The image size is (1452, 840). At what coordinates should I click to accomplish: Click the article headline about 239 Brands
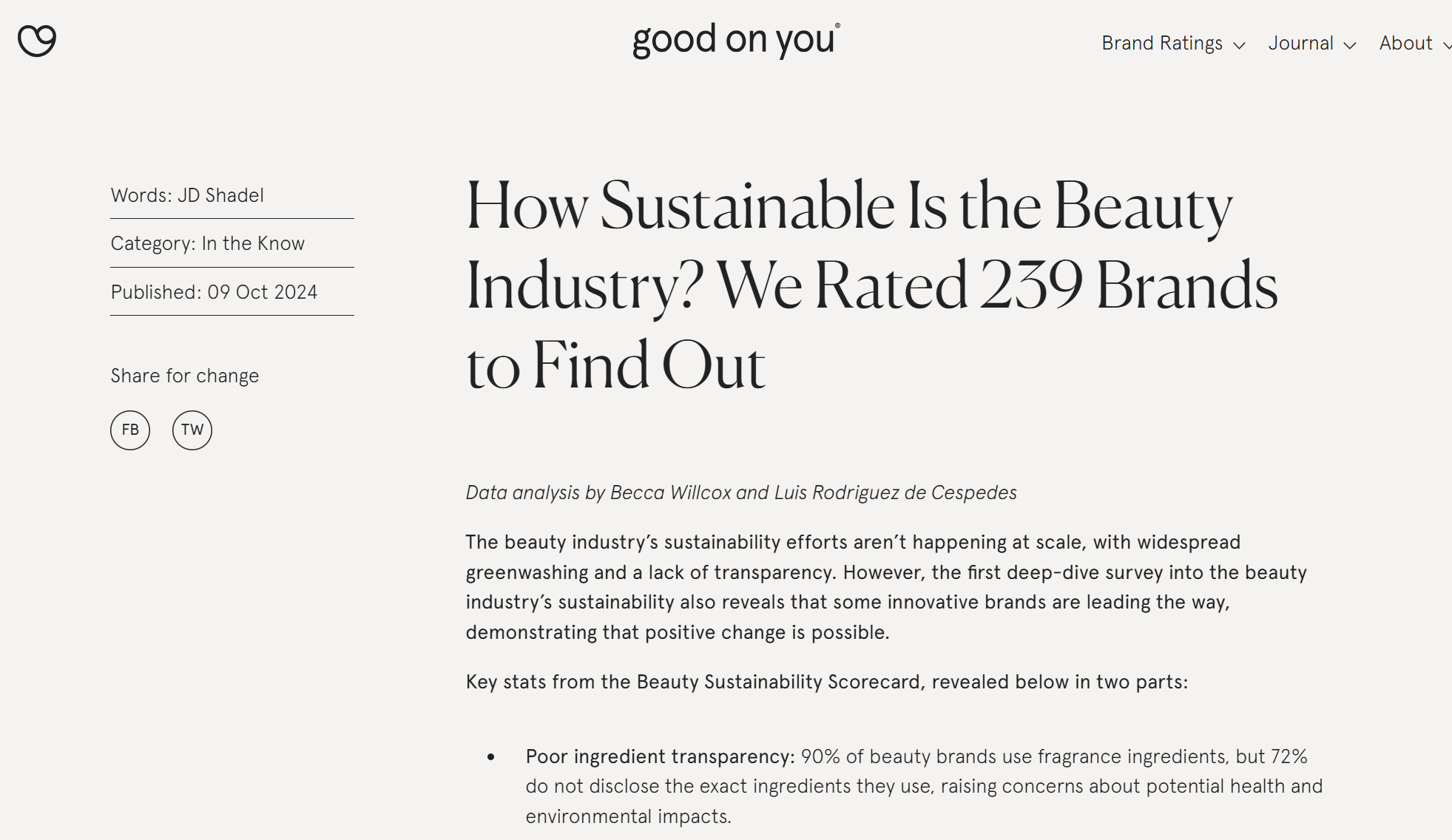[x=872, y=285]
